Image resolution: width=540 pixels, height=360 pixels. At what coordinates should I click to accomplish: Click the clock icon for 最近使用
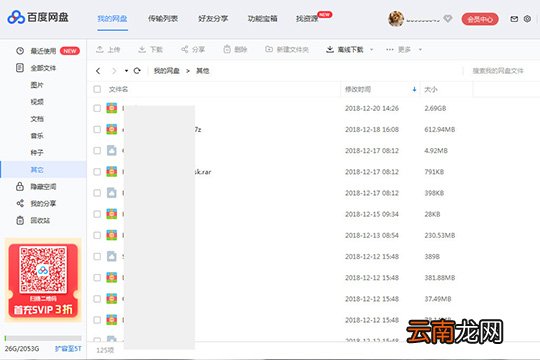pyautogui.click(x=20, y=51)
